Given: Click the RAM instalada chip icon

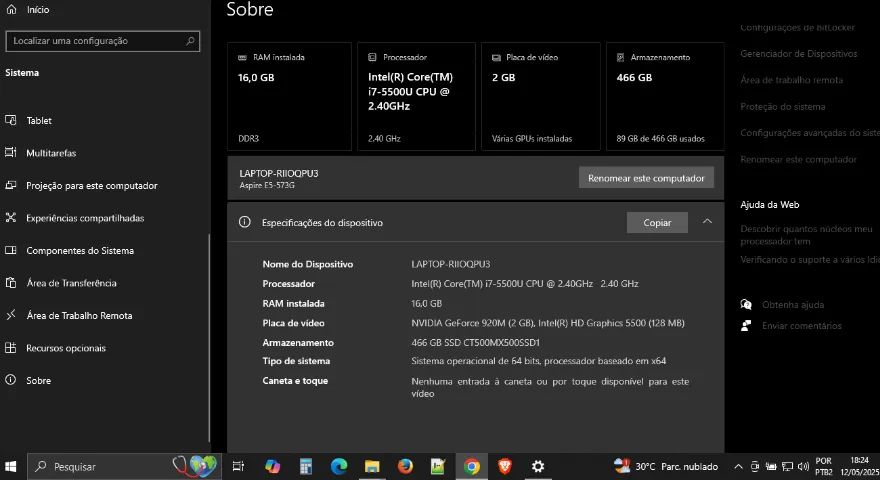Looking at the screenshot, I should point(242,57).
